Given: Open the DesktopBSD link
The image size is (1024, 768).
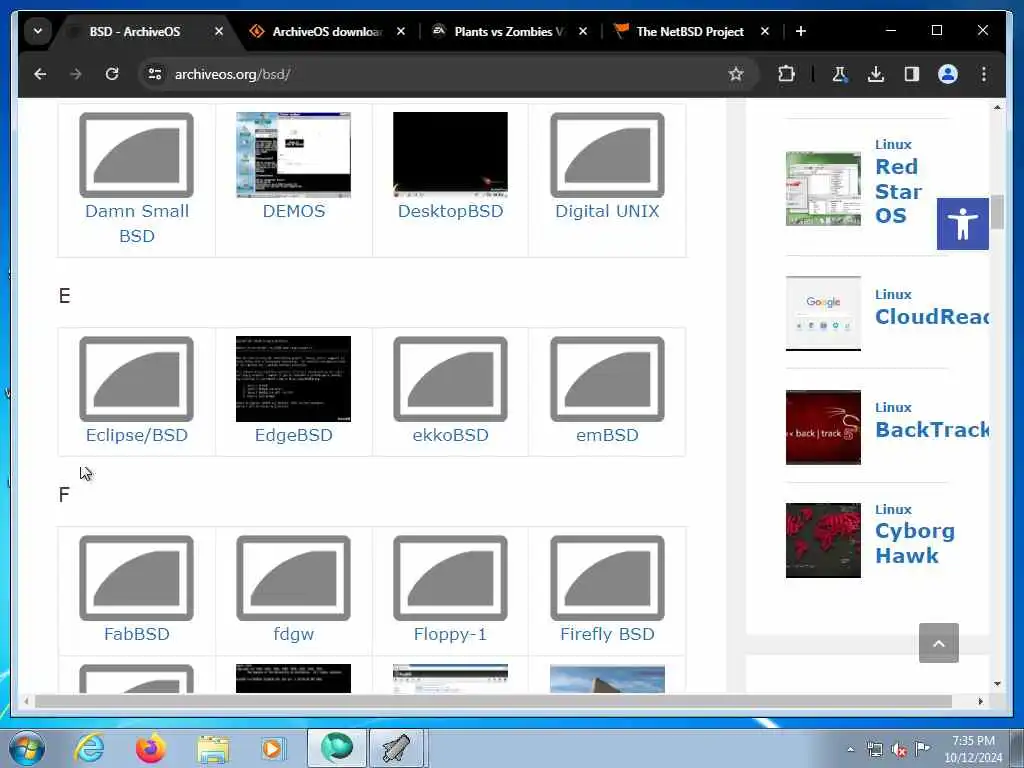Looking at the screenshot, I should click(451, 211).
